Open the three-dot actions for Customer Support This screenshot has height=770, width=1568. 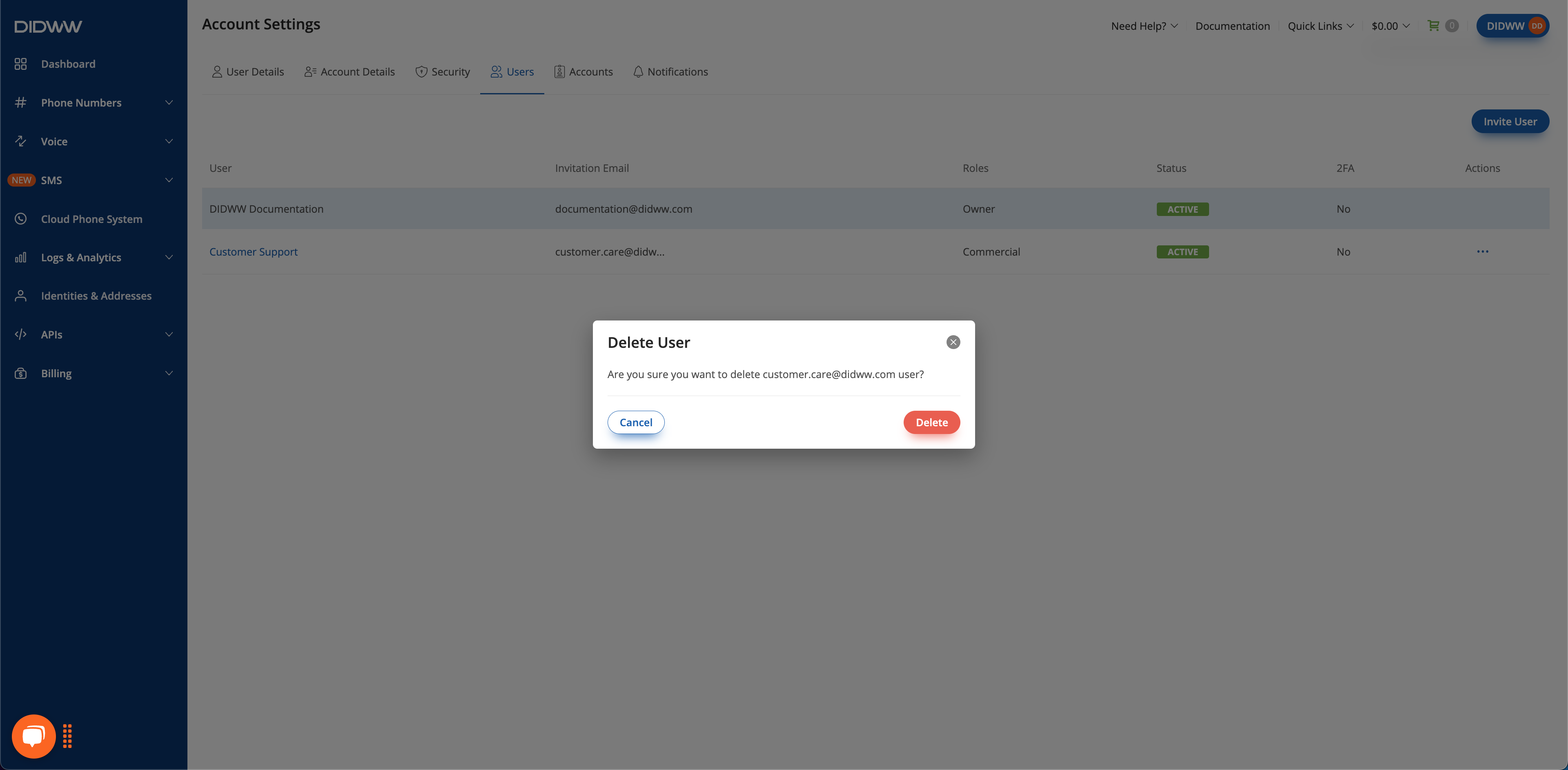point(1482,251)
